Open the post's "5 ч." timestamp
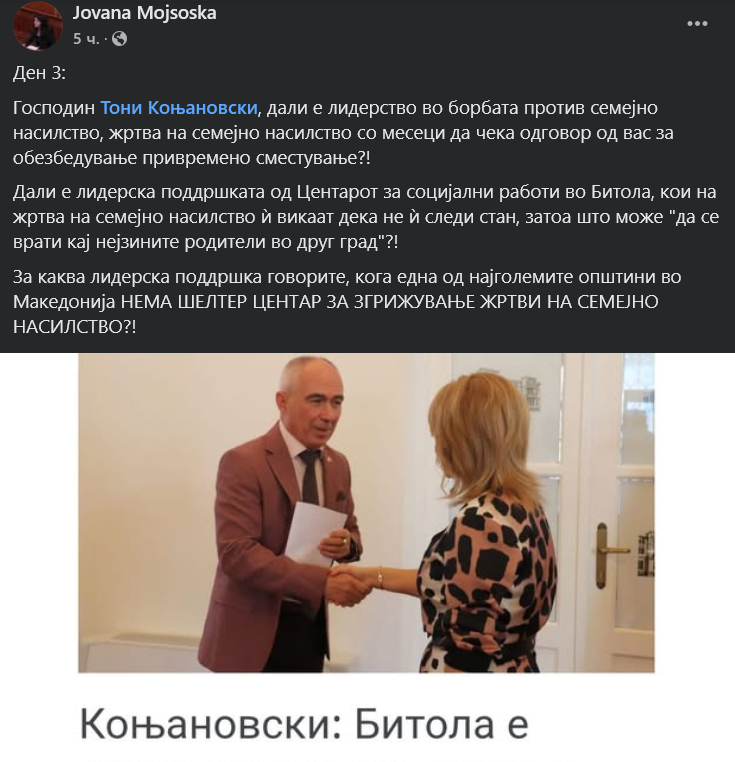This screenshot has height=762, width=735. click(x=86, y=39)
